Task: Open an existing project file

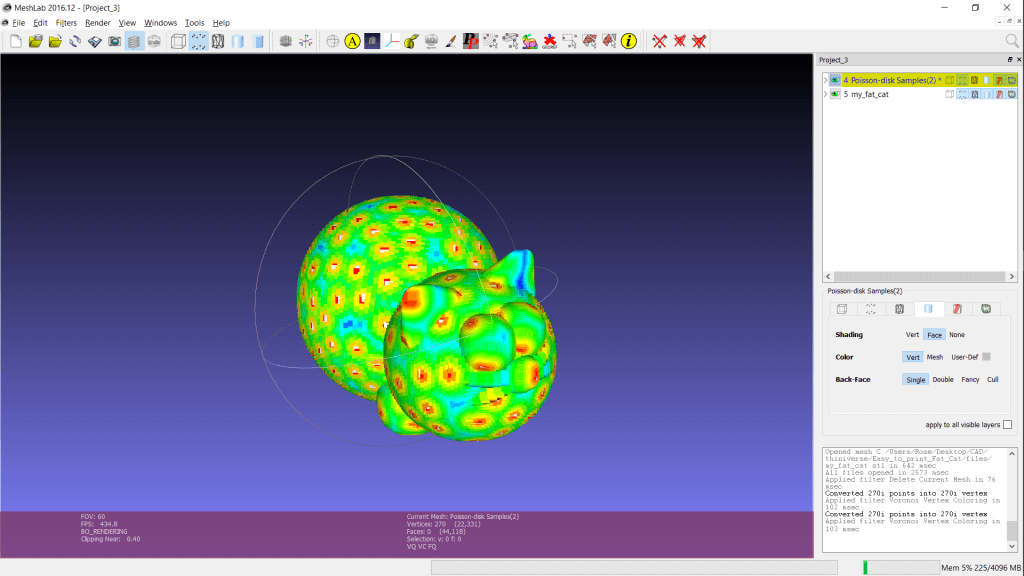Action: point(33,41)
